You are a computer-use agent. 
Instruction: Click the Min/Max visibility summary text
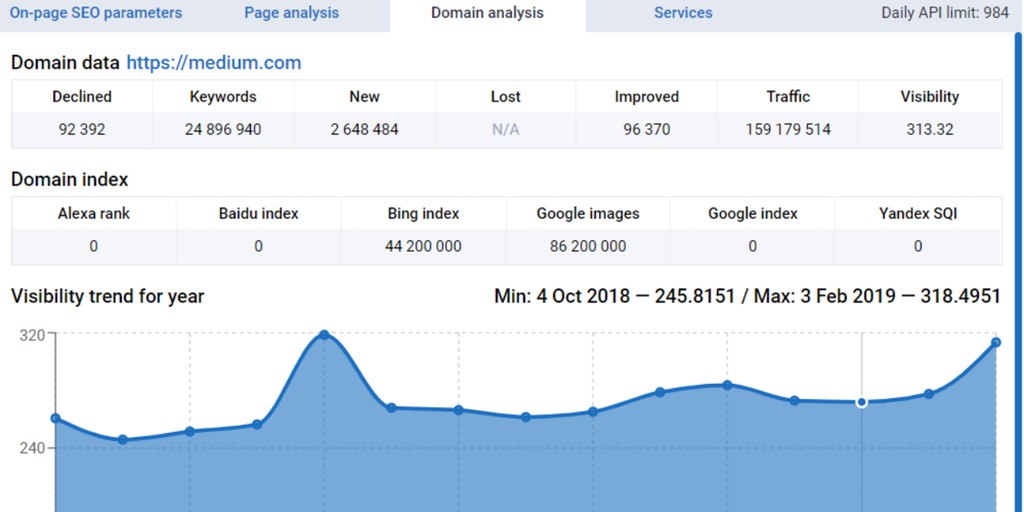[x=747, y=296]
